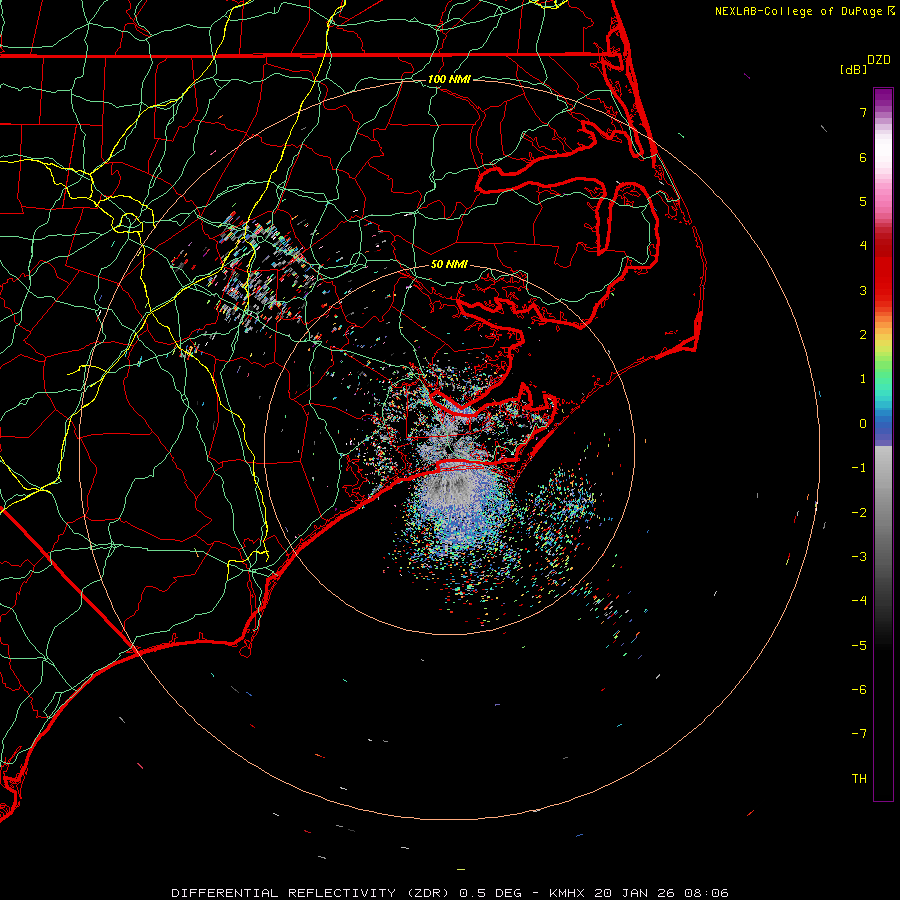900x900 pixels.
Task: Click the DZD scale title
Action: tap(878, 60)
